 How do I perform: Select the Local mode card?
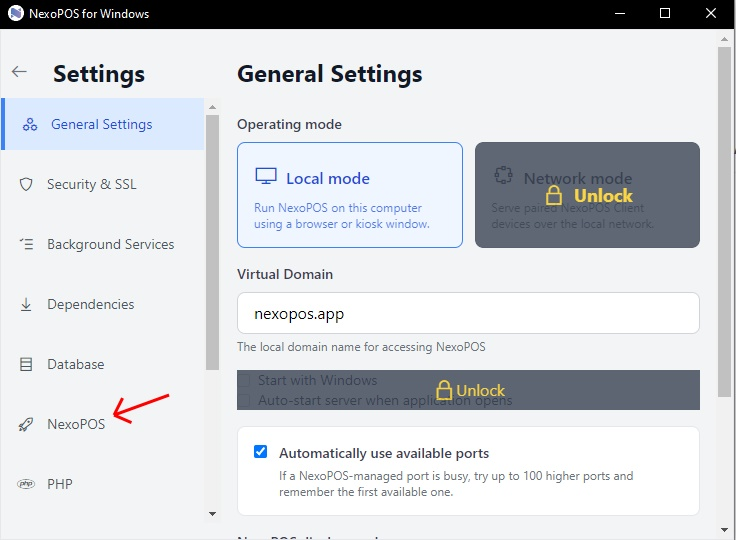click(x=350, y=195)
